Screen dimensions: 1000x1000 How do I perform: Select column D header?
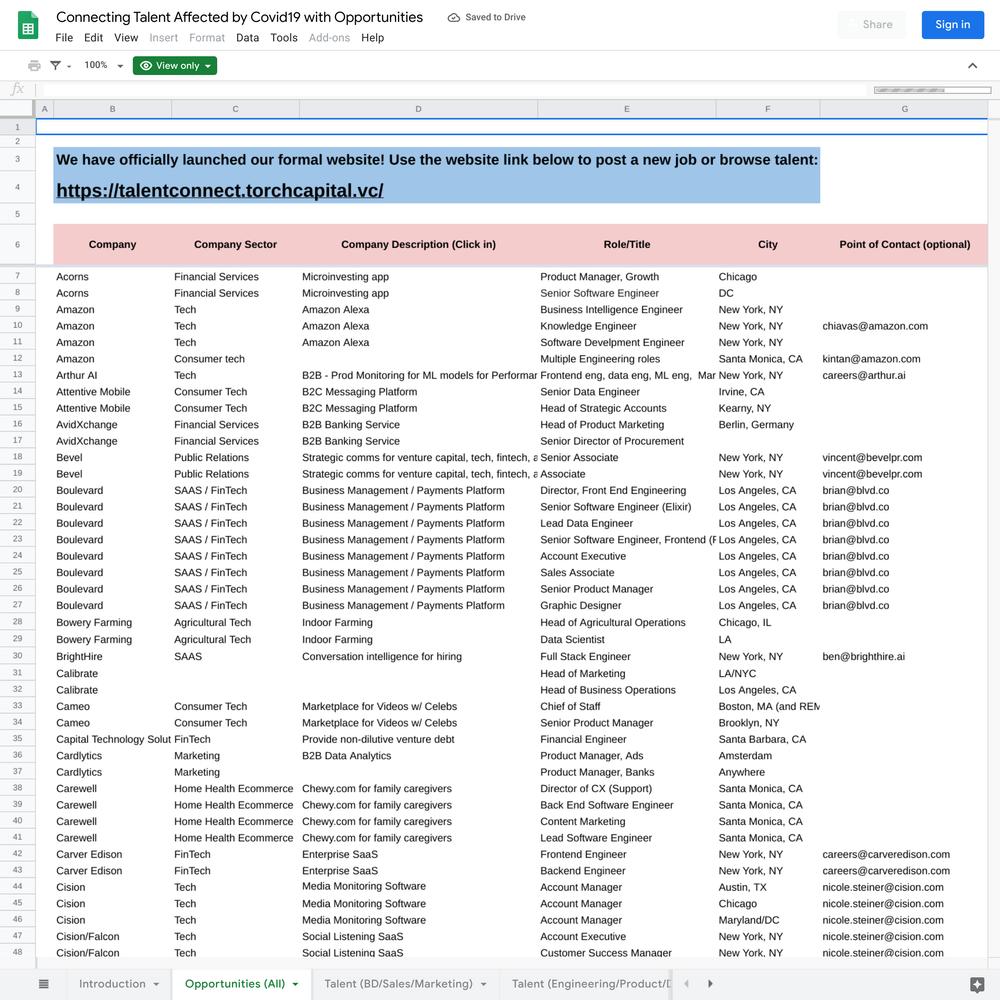pyautogui.click(x=418, y=109)
